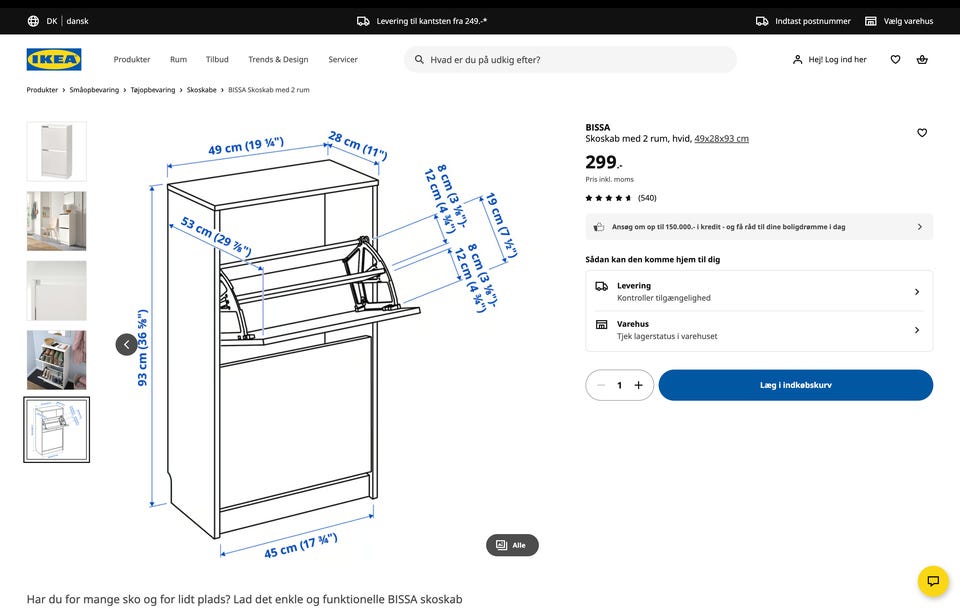Viewport: 960px width, 608px height.
Task: Click the delivery truck icon in top banner
Action: coord(363,21)
